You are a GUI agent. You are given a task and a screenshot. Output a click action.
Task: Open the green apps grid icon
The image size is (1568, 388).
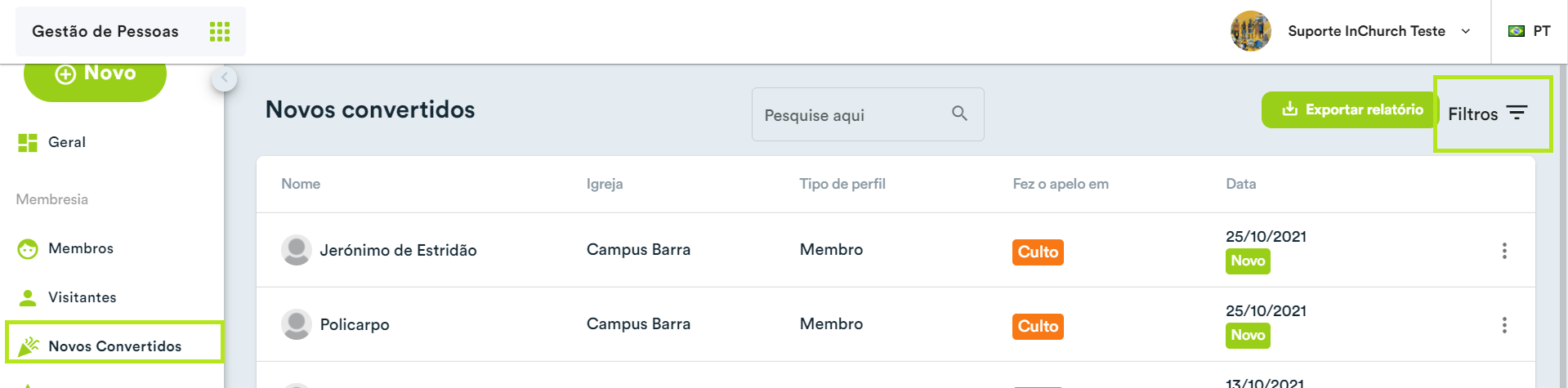(x=220, y=32)
